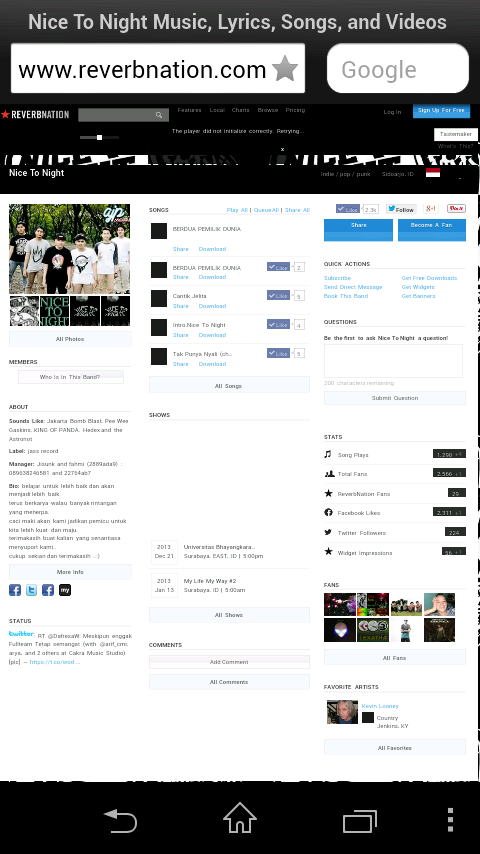Screen dimensions: 480x854
Task: Click Download under Cantik Jelita
Action: 212,306
